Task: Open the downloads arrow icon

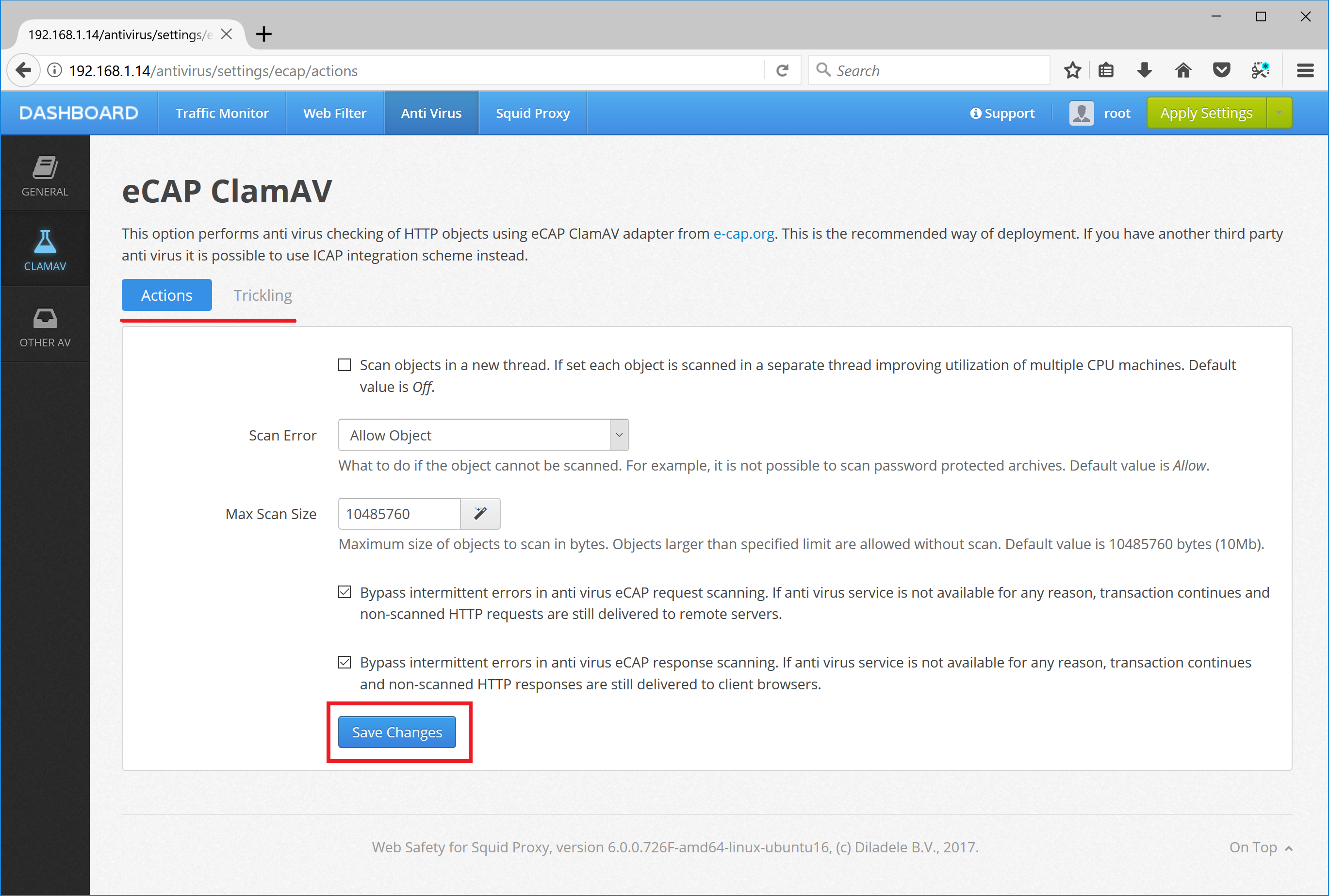Action: pyautogui.click(x=1144, y=71)
